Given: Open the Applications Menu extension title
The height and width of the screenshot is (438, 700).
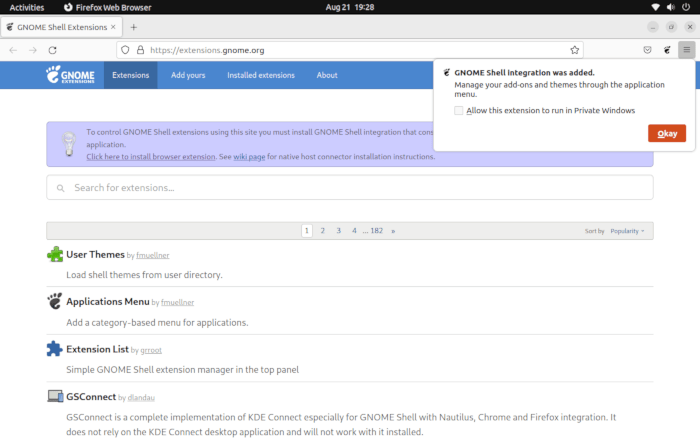Looking at the screenshot, I should [x=108, y=301].
